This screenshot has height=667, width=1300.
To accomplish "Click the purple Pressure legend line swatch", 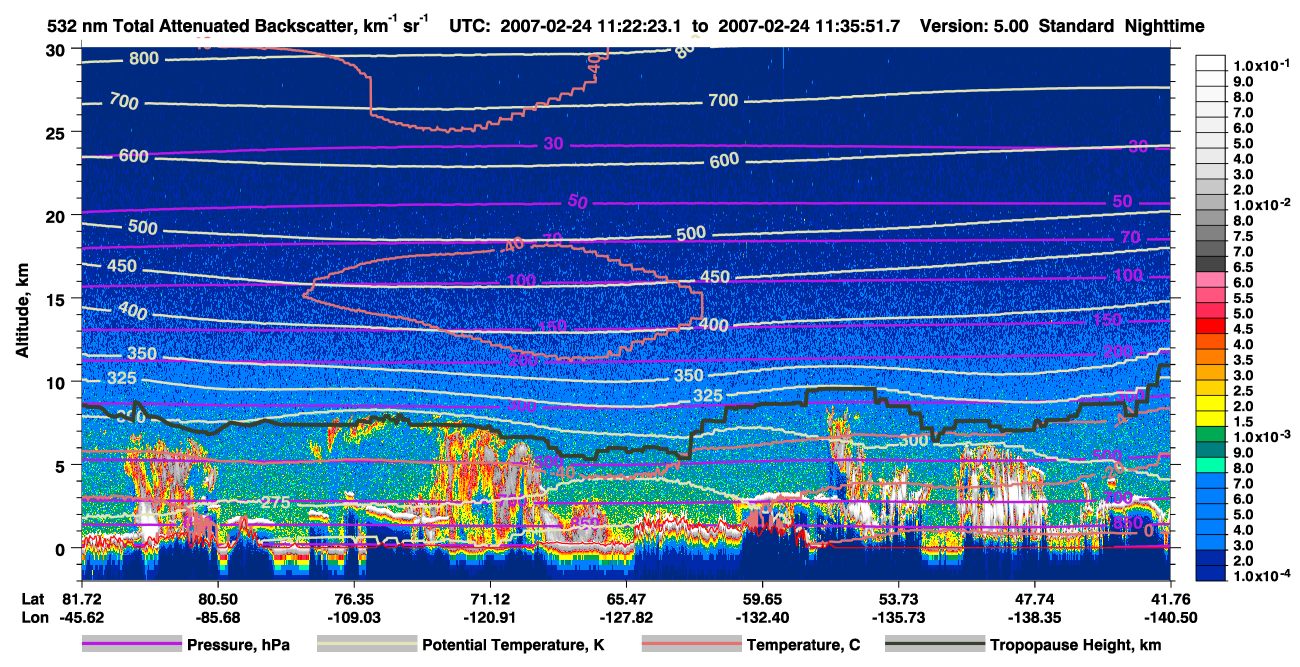I will [132, 645].
